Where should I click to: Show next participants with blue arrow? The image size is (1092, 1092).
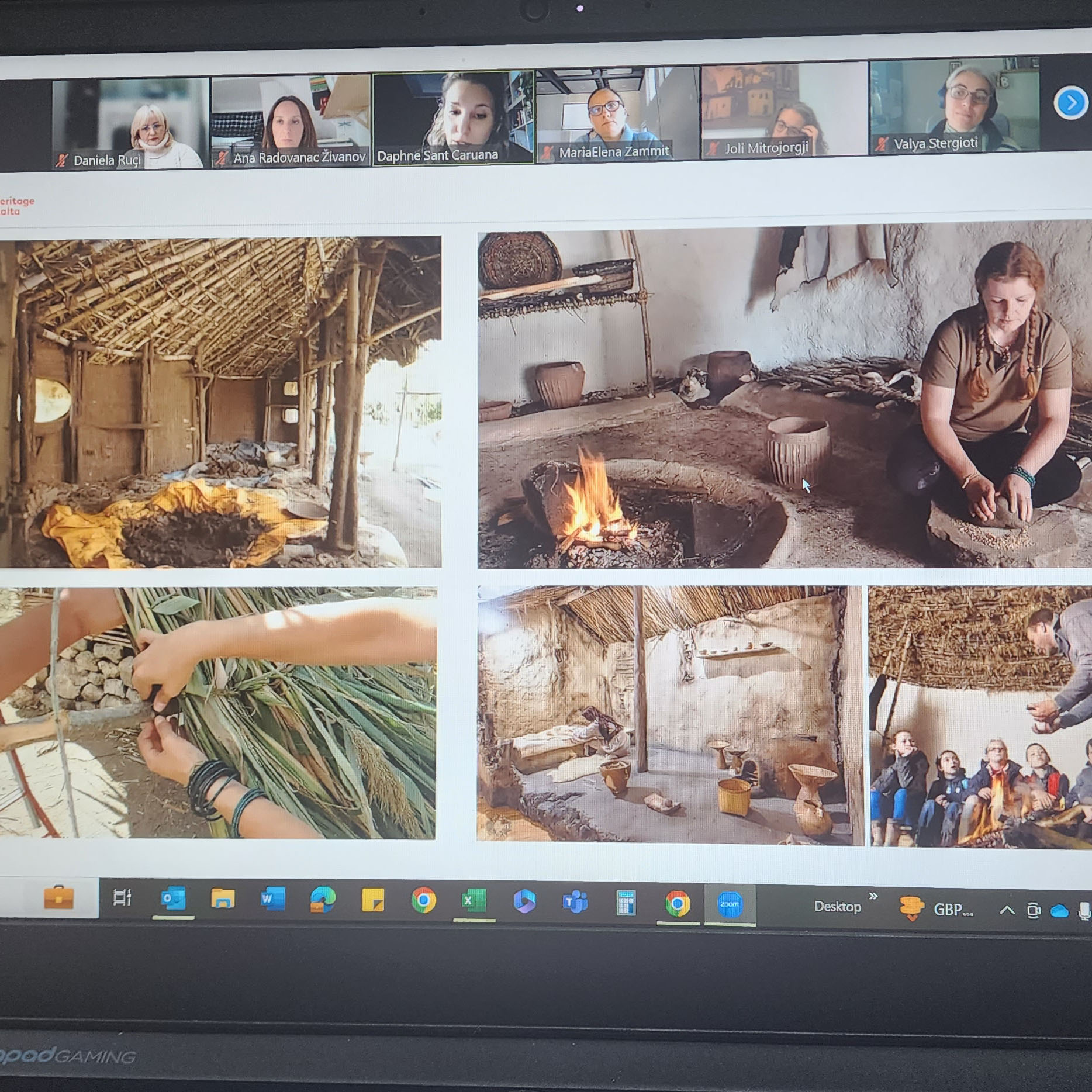pyautogui.click(x=1070, y=103)
